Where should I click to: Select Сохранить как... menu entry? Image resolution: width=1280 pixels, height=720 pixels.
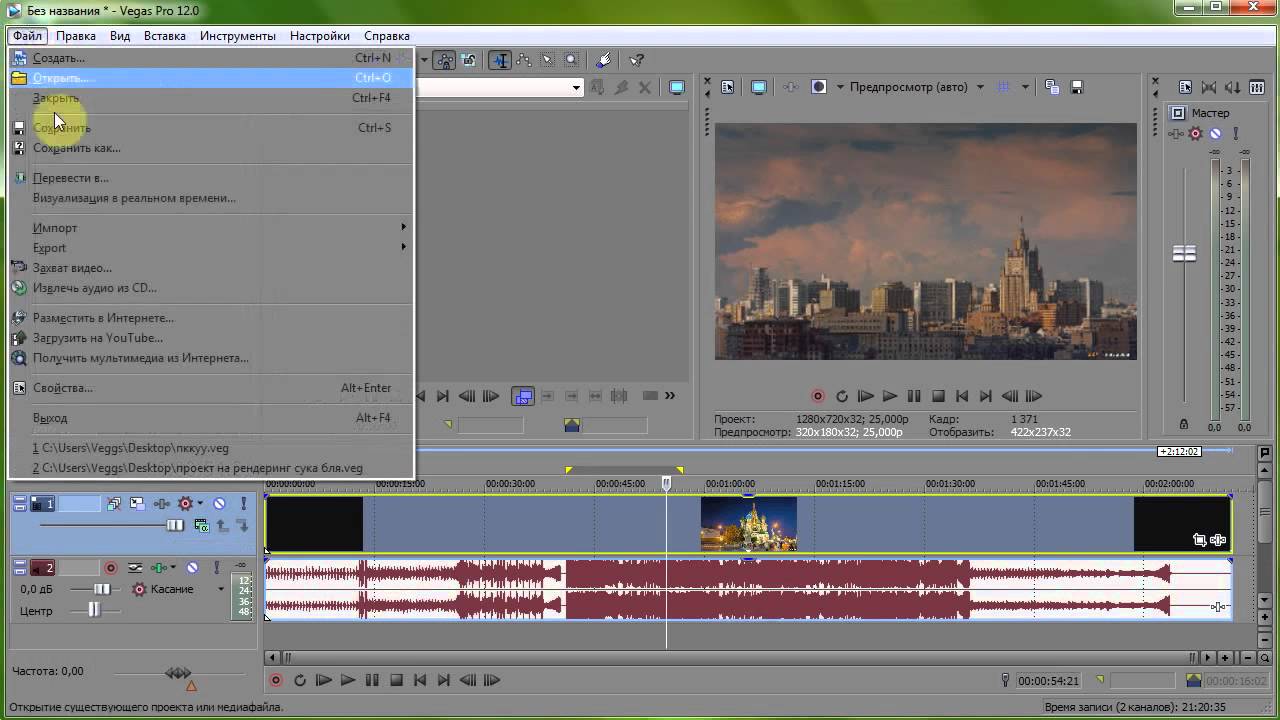click(211, 148)
